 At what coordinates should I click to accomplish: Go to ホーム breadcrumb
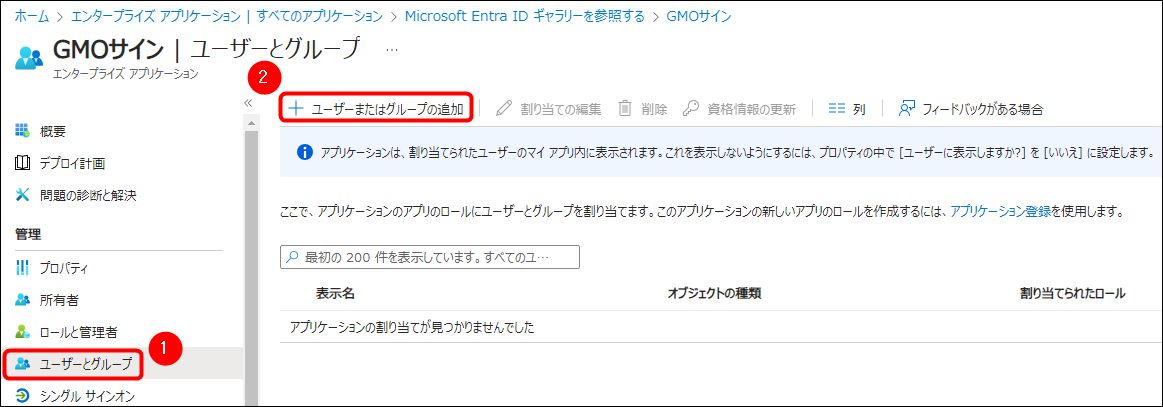click(x=32, y=16)
